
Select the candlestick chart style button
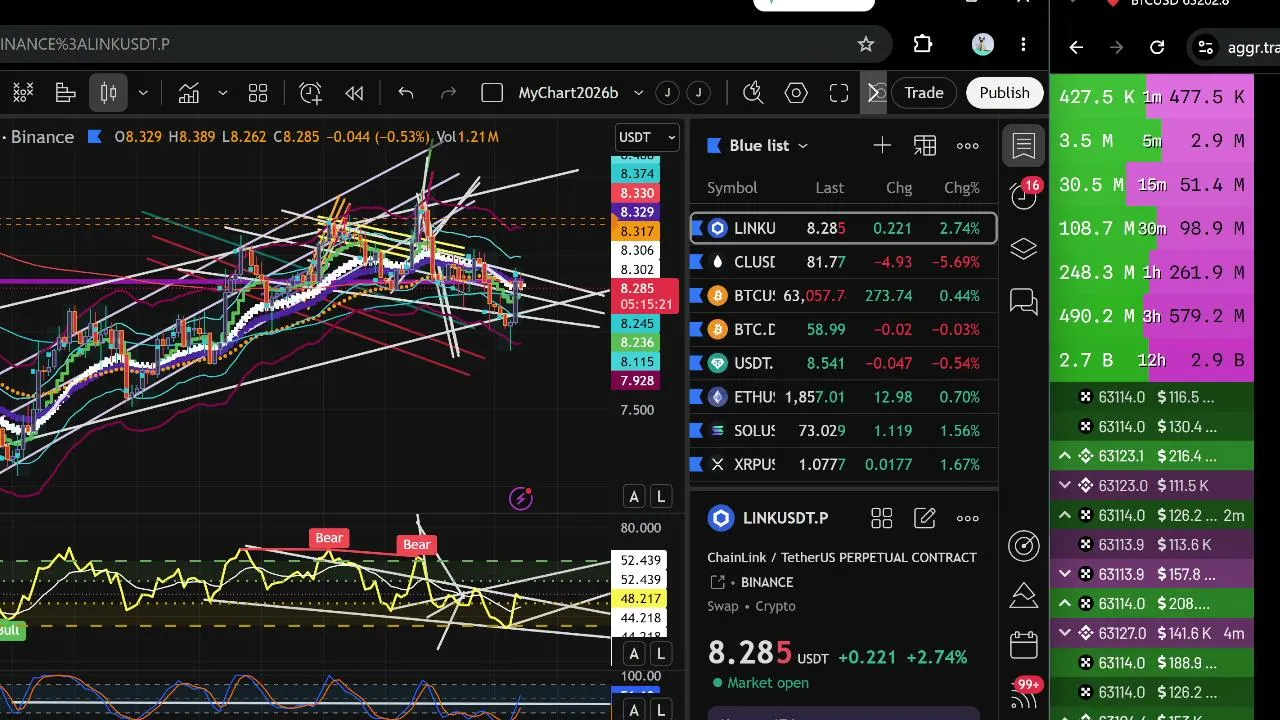[108, 93]
